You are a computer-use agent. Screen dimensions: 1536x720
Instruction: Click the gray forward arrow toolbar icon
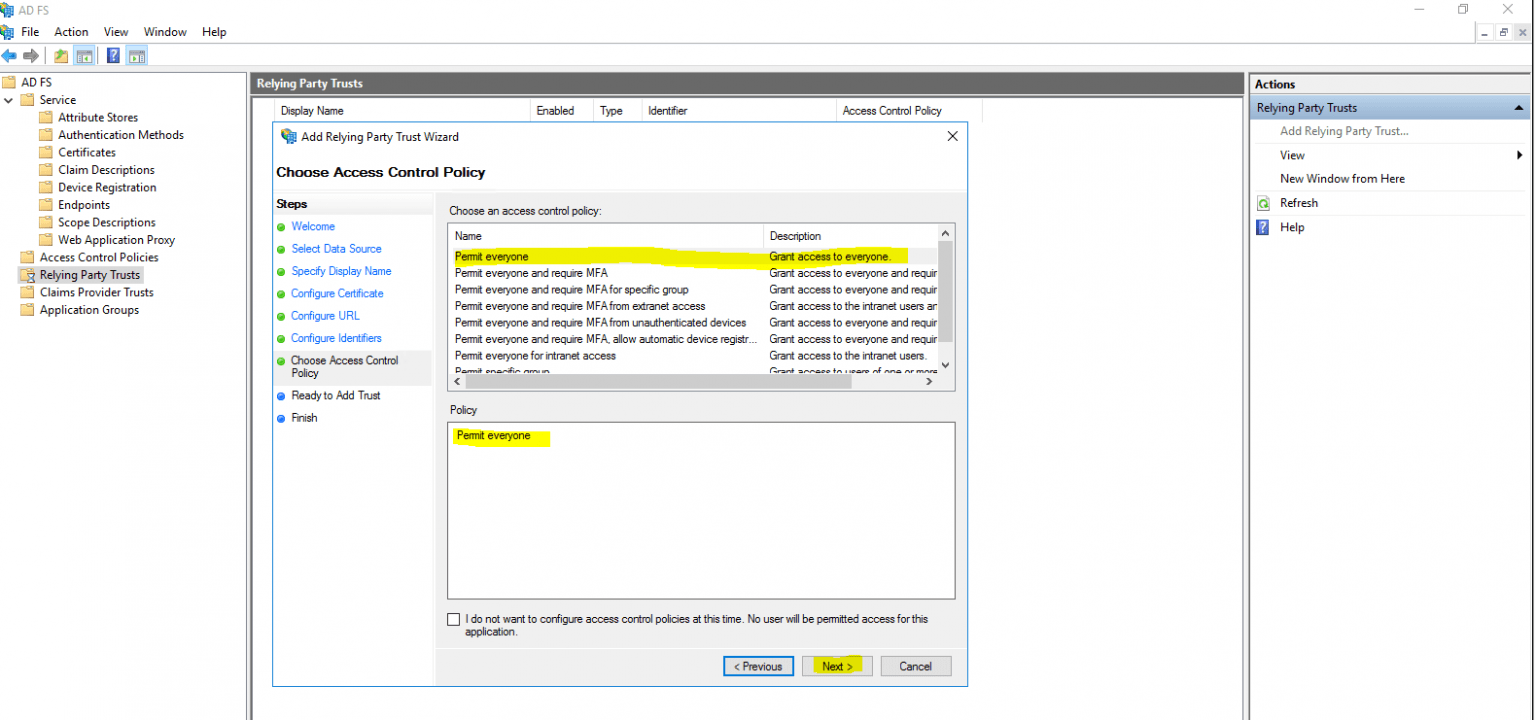pyautogui.click(x=30, y=55)
